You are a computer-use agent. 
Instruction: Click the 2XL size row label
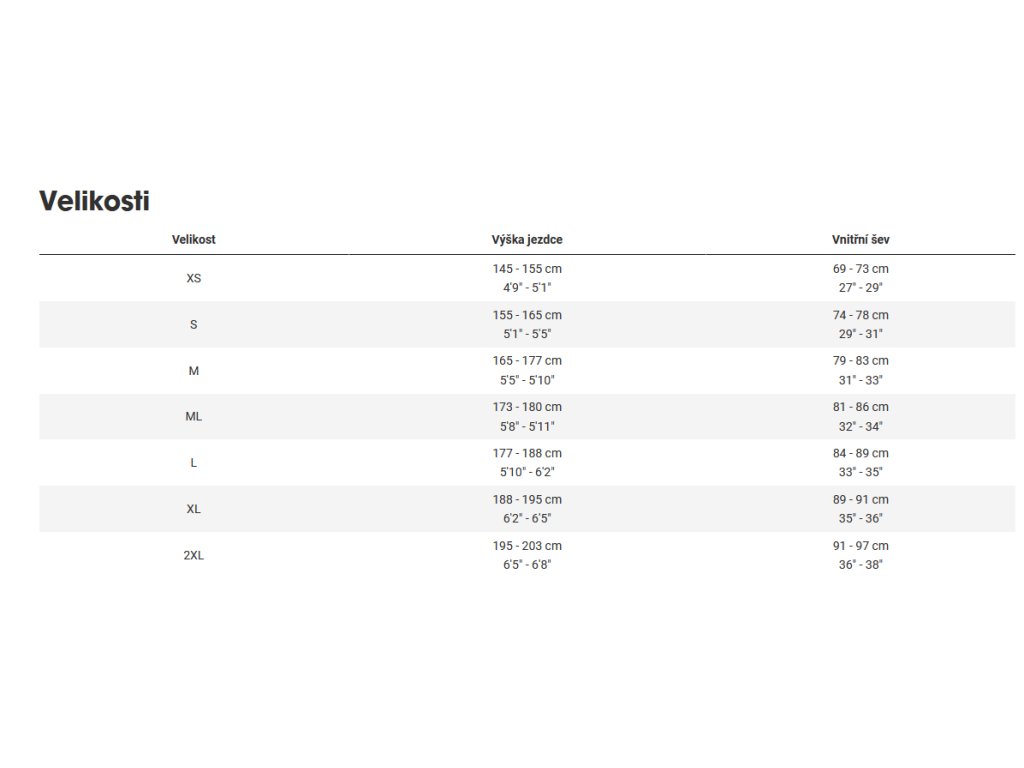(x=194, y=555)
